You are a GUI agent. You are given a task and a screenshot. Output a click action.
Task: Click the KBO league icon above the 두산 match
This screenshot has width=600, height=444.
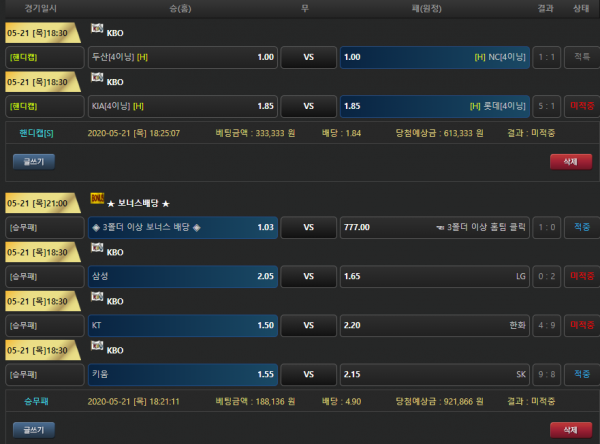[x=97, y=31]
